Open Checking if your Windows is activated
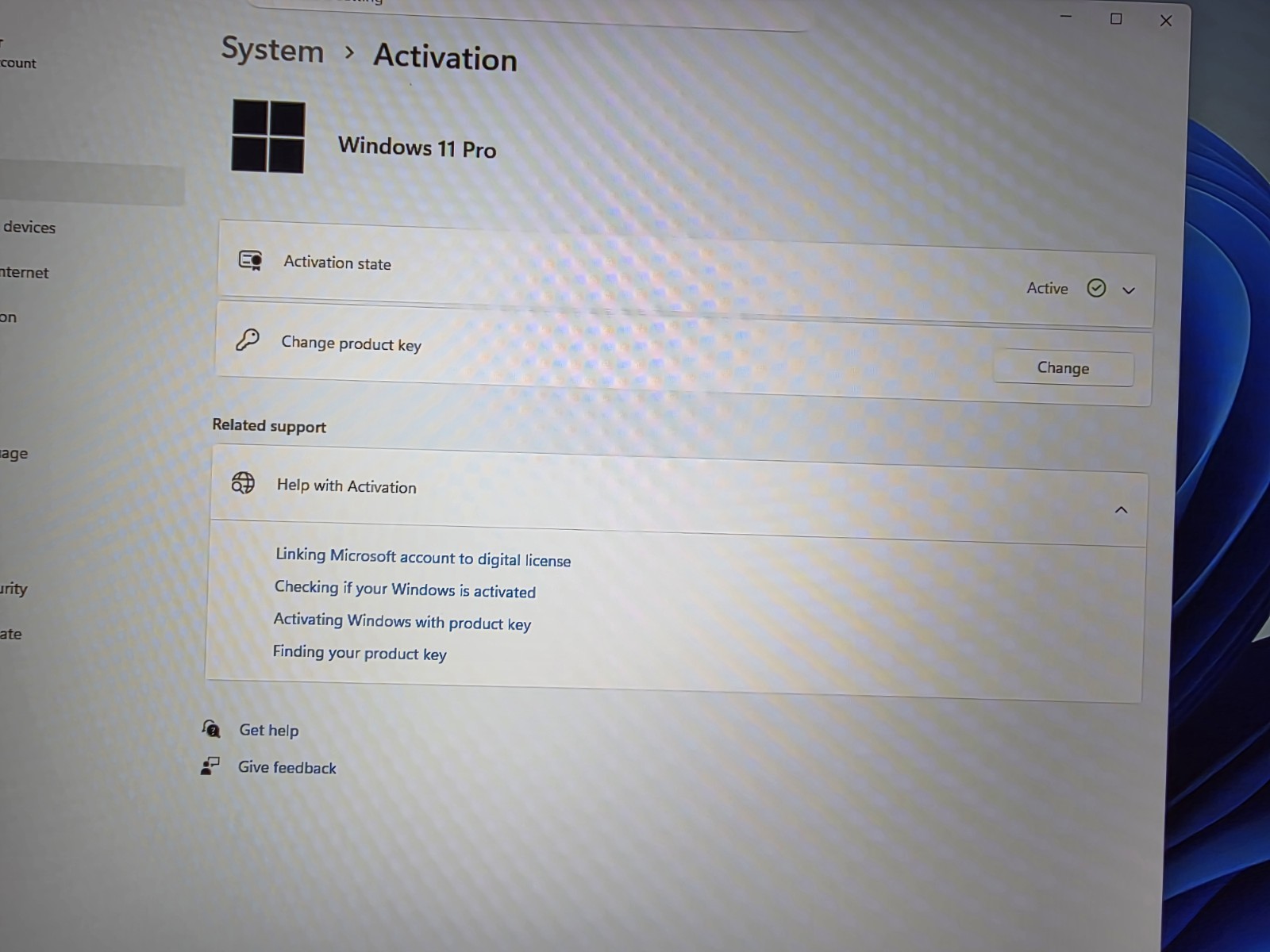1270x952 pixels. coord(405,589)
